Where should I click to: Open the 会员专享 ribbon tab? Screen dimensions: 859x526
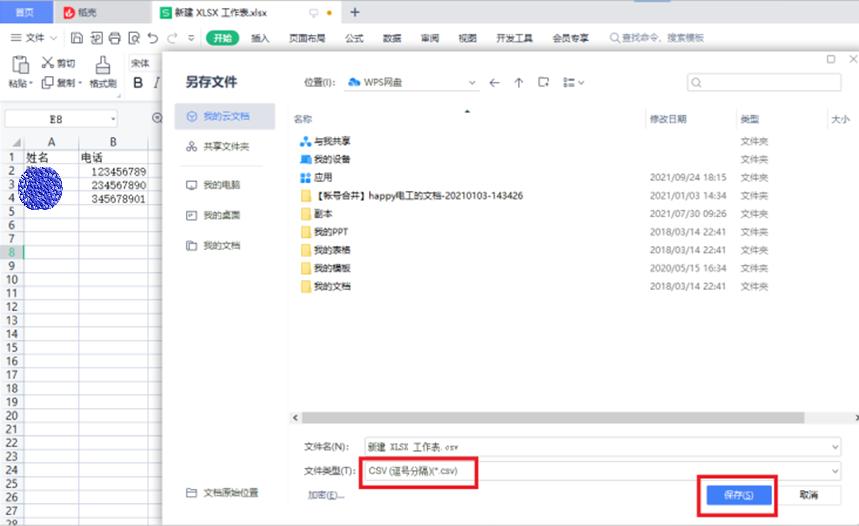point(570,38)
